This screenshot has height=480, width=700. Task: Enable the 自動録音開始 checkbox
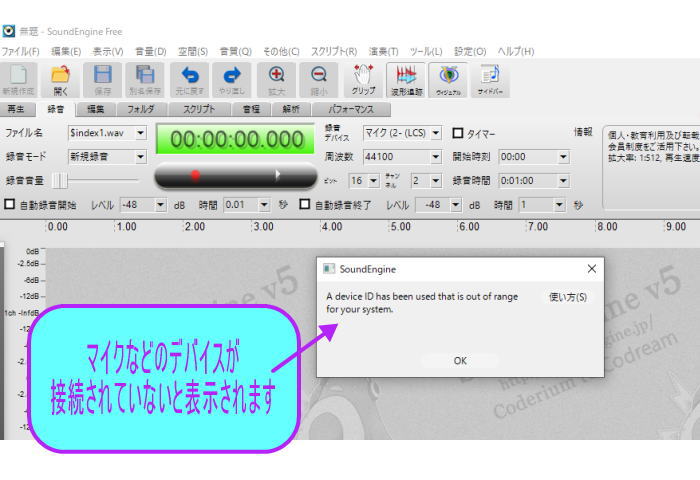[9, 204]
